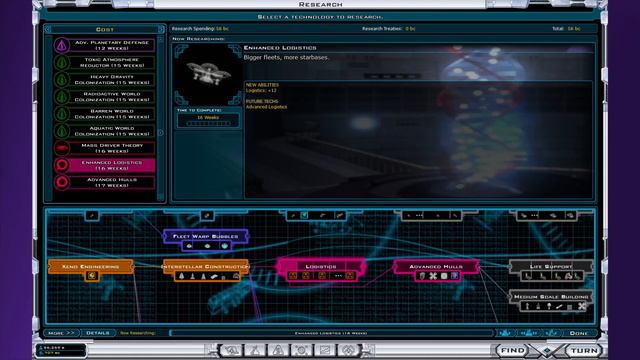The height and width of the screenshot is (360, 640).
Task: Open the fourth bottom toolbar planet icon
Action: (x=302, y=350)
